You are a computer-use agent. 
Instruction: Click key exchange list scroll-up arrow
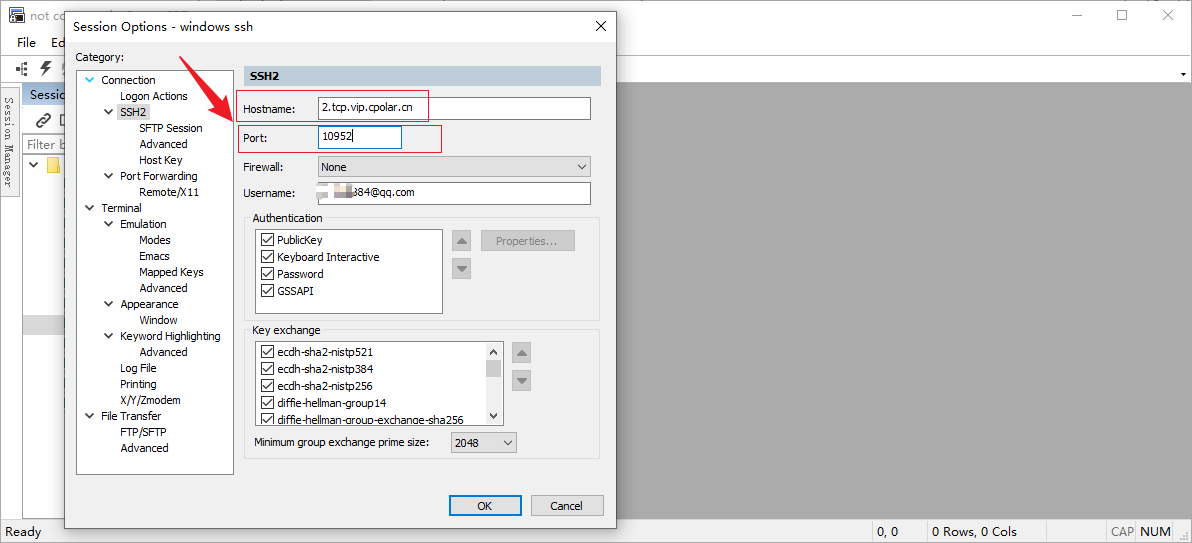[493, 352]
